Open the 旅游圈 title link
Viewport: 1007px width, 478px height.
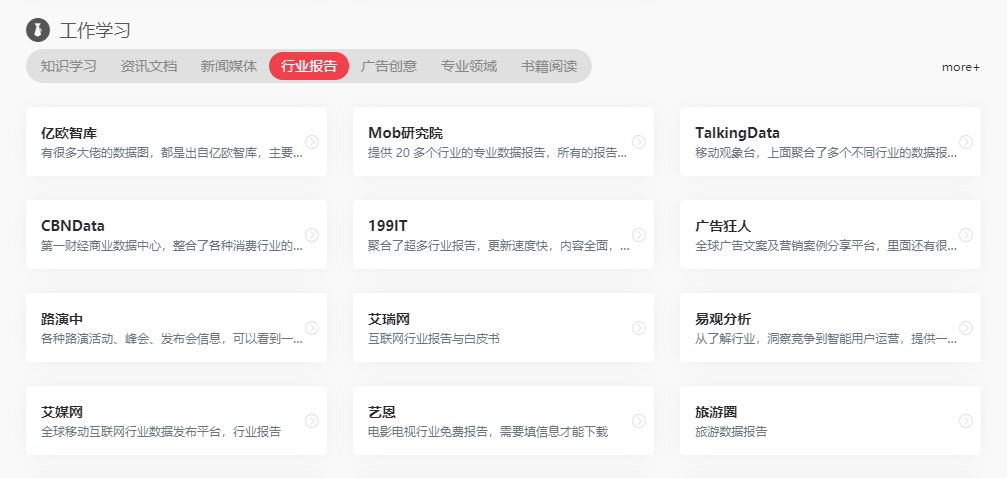click(716, 412)
